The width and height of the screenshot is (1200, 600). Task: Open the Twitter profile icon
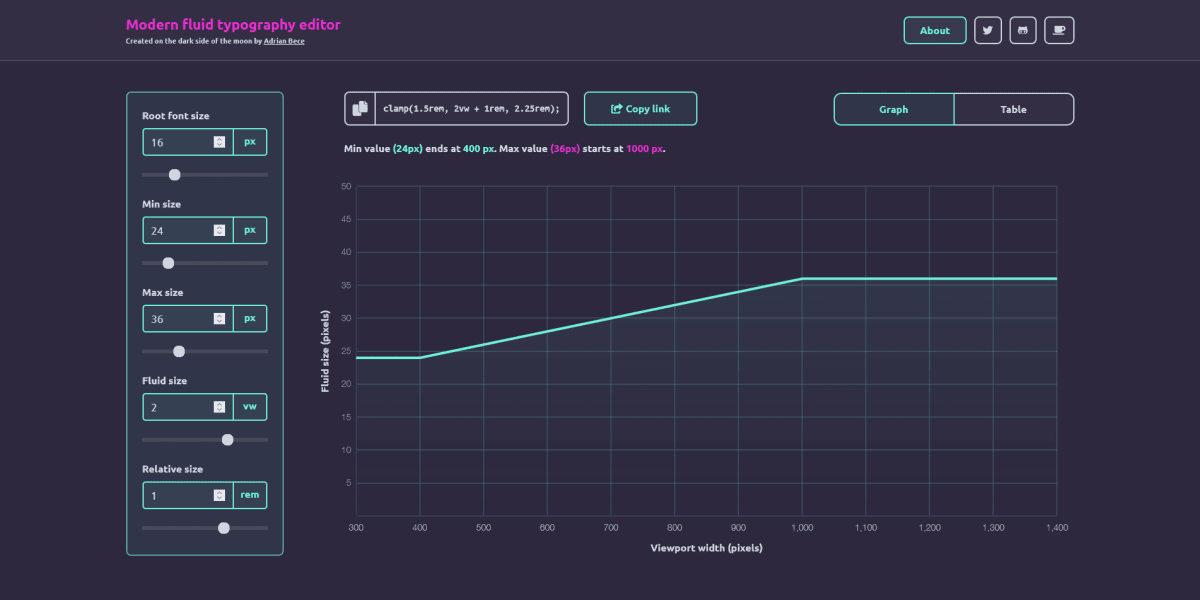tap(988, 31)
